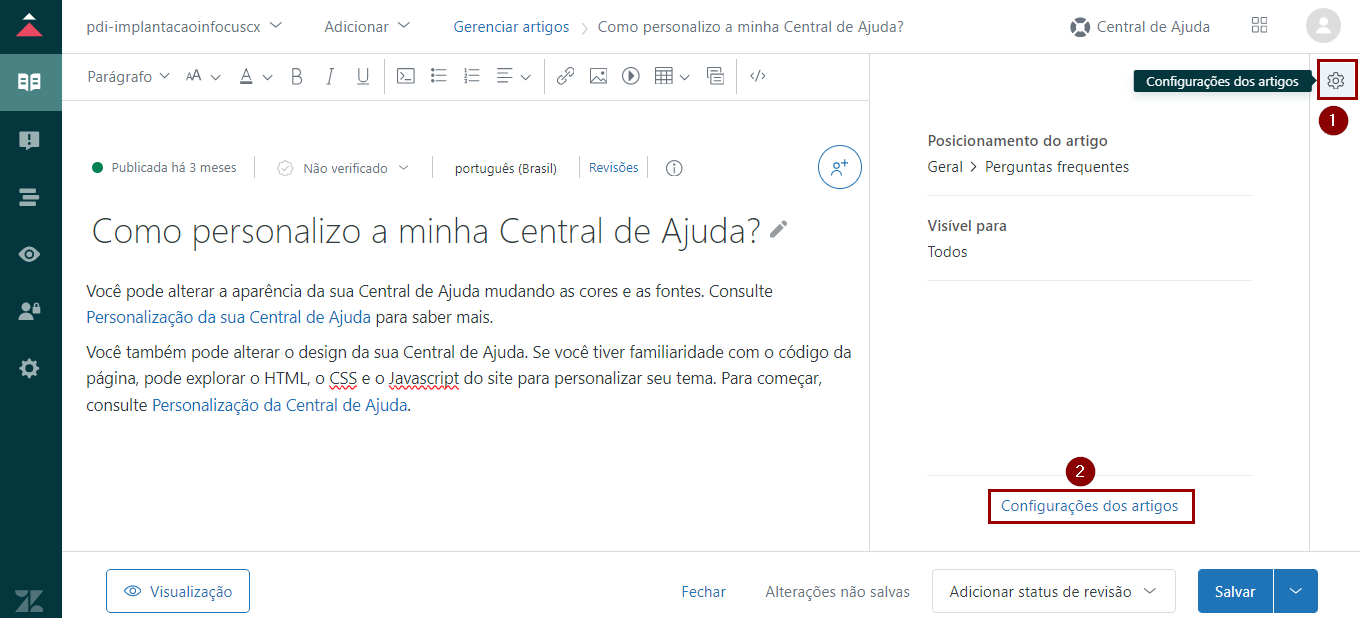Toggle numbered list formatting
The height and width of the screenshot is (618, 1360).
(x=472, y=77)
